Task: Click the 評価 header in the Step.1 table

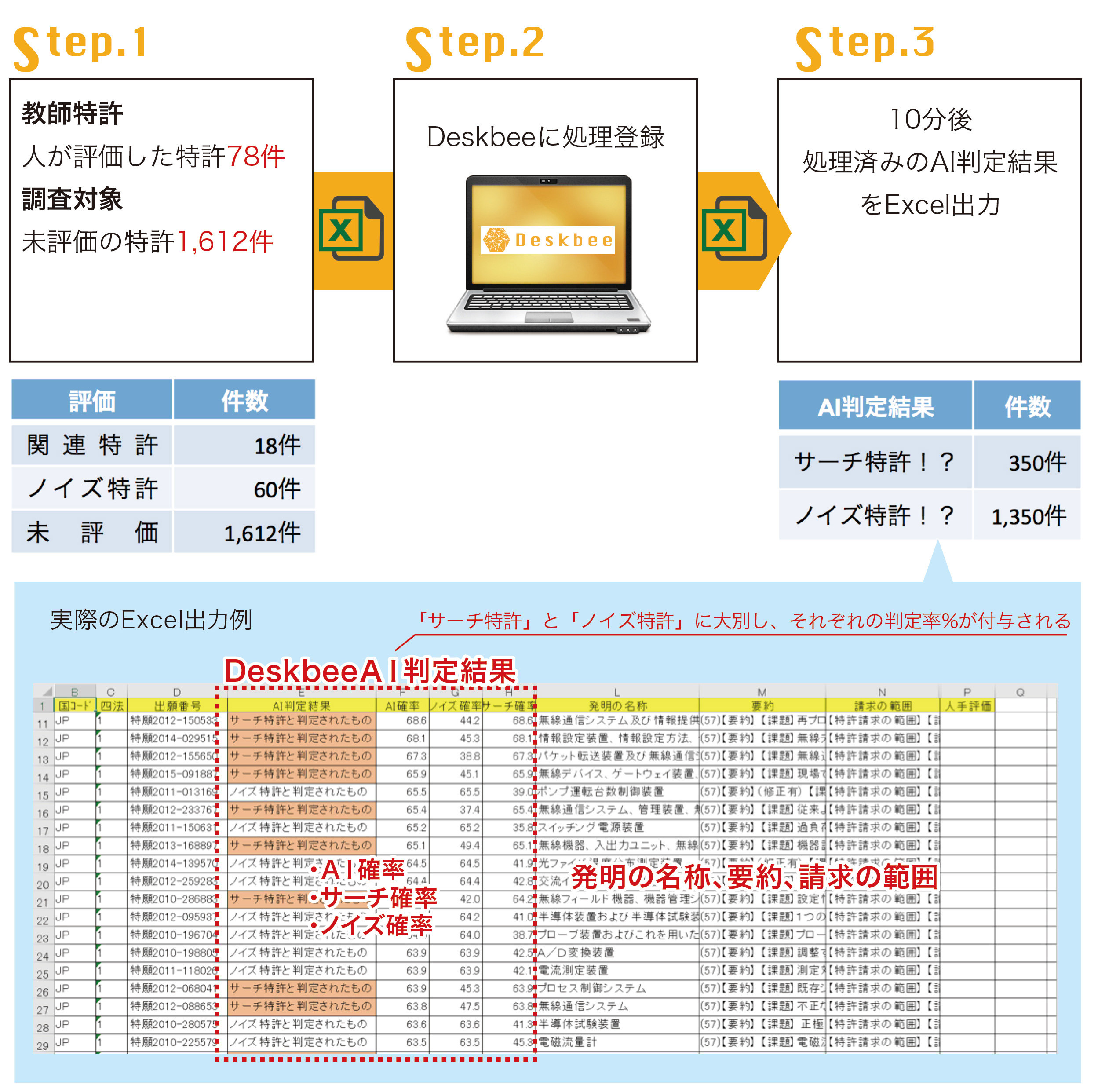Action: 92,400
